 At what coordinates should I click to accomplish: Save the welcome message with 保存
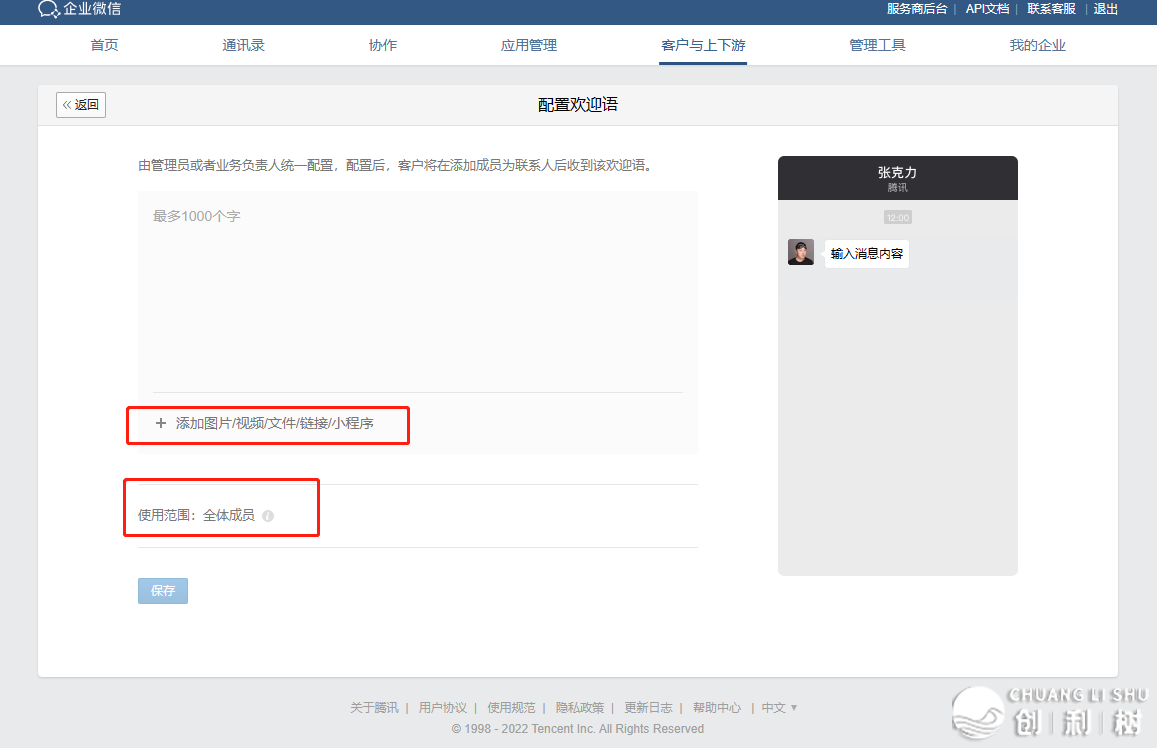click(163, 591)
